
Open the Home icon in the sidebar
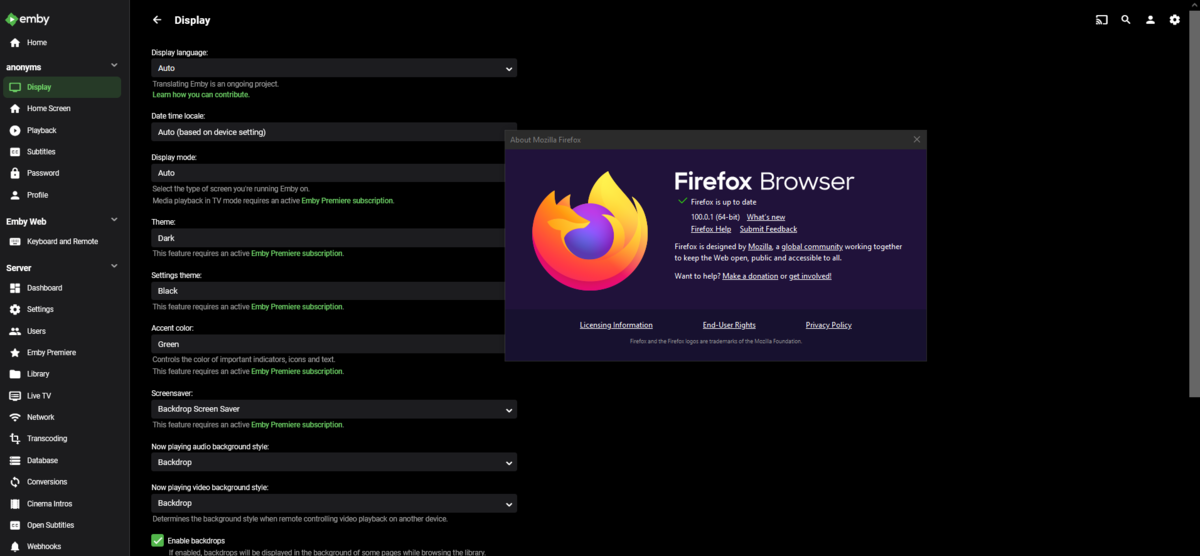tap(15, 43)
